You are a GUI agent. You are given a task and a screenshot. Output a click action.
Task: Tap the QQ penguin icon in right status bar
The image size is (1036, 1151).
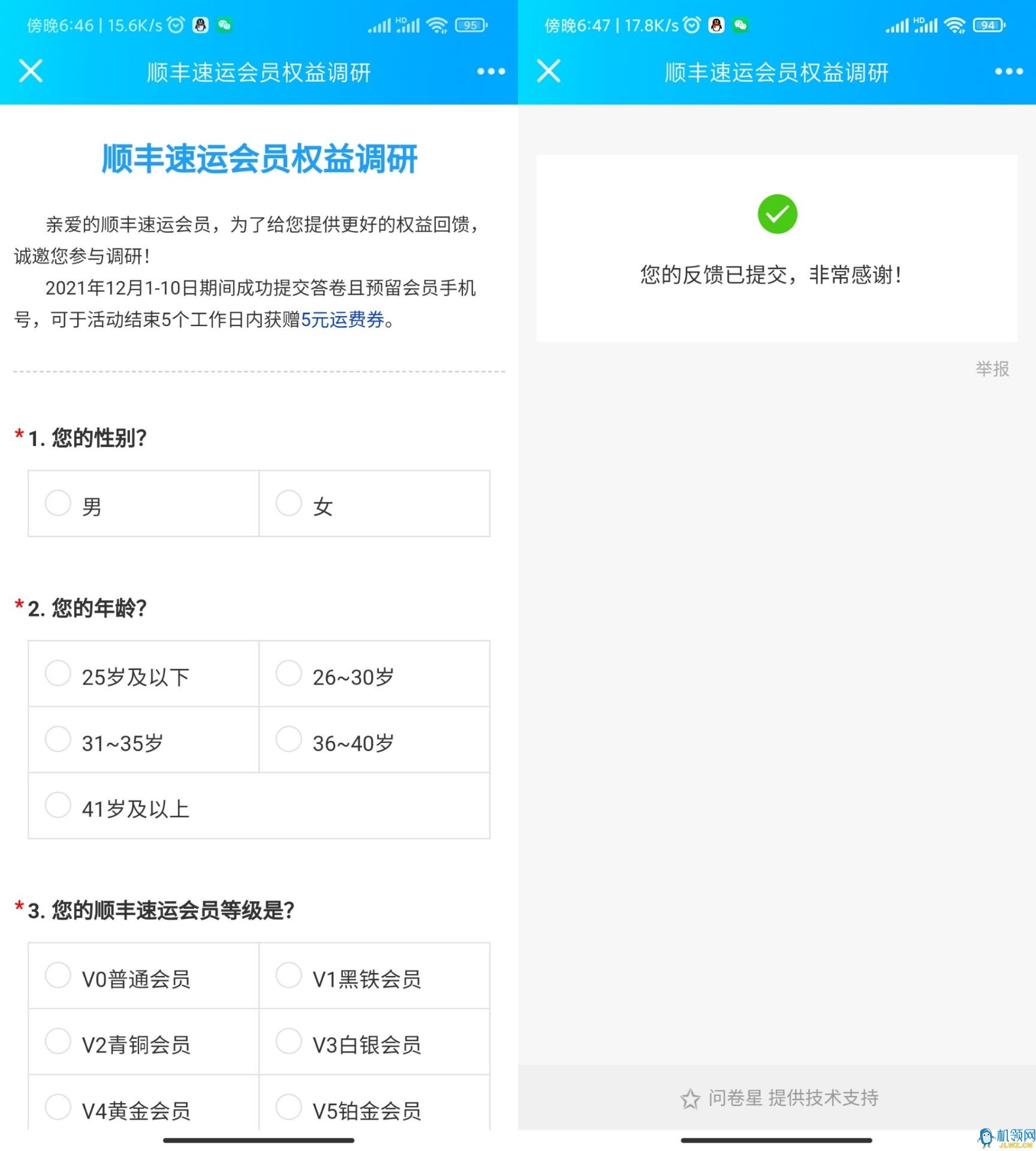pos(717,25)
